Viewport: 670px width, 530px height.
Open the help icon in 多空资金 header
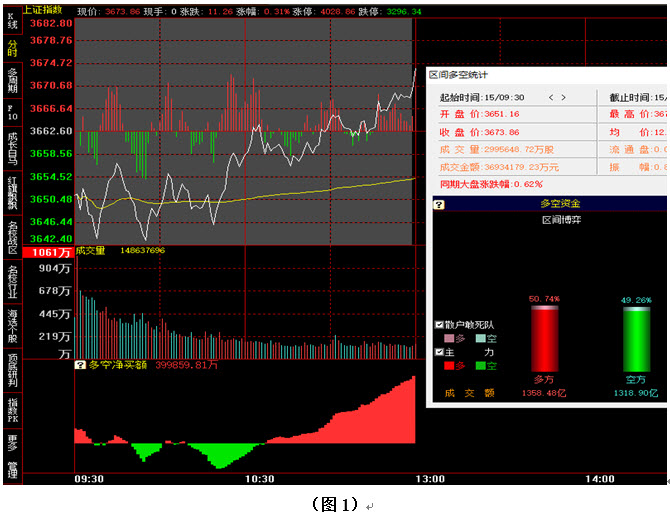point(439,204)
